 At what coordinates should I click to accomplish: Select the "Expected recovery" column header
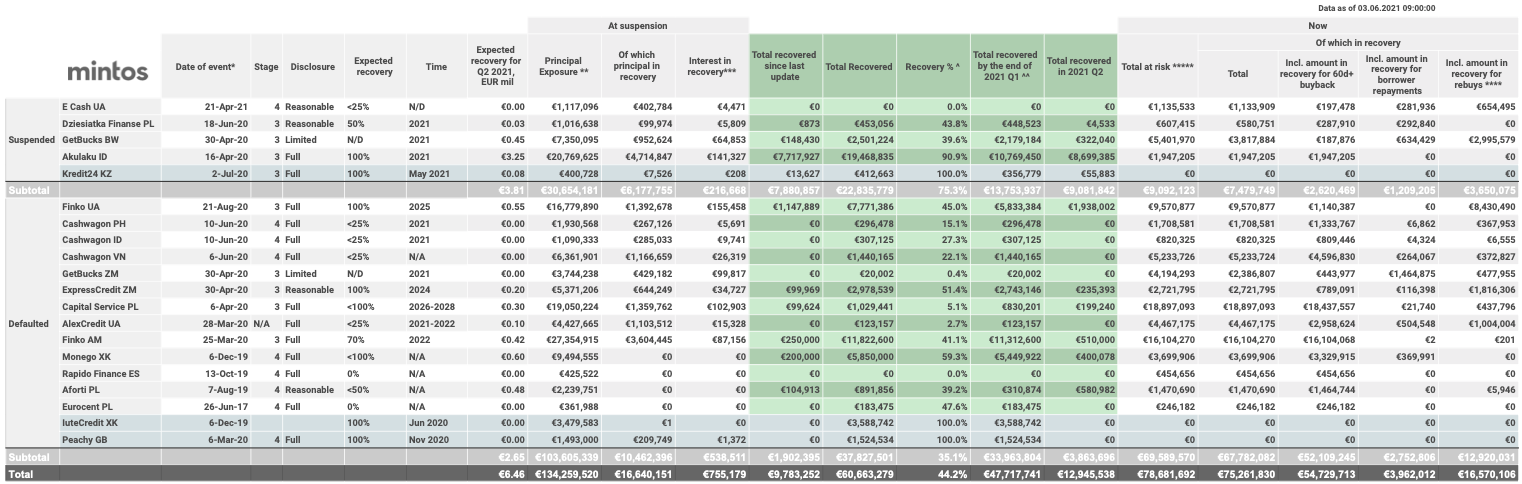[373, 66]
